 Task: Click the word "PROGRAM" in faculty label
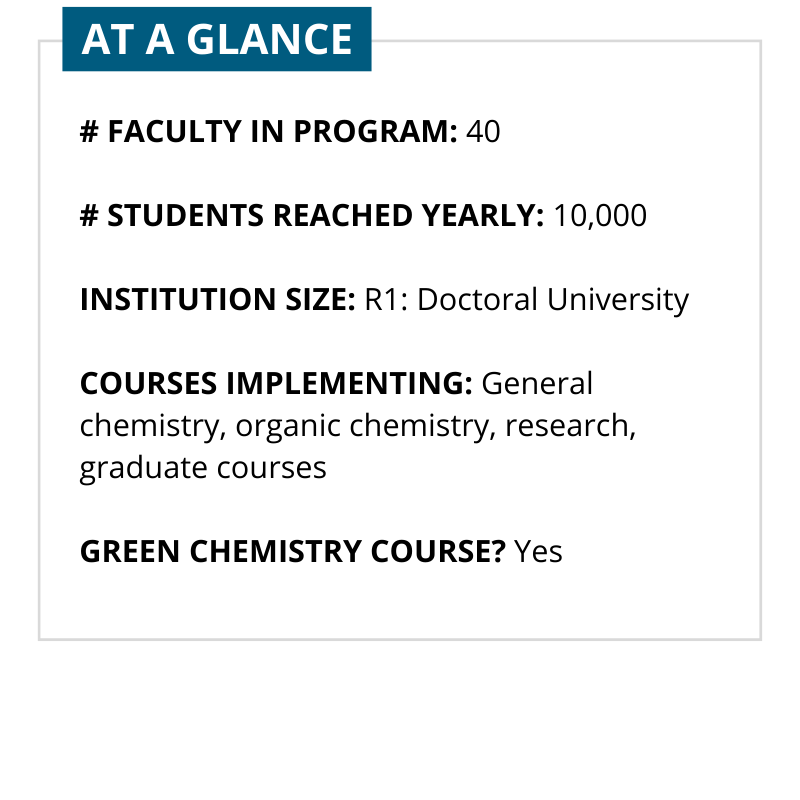point(386,131)
